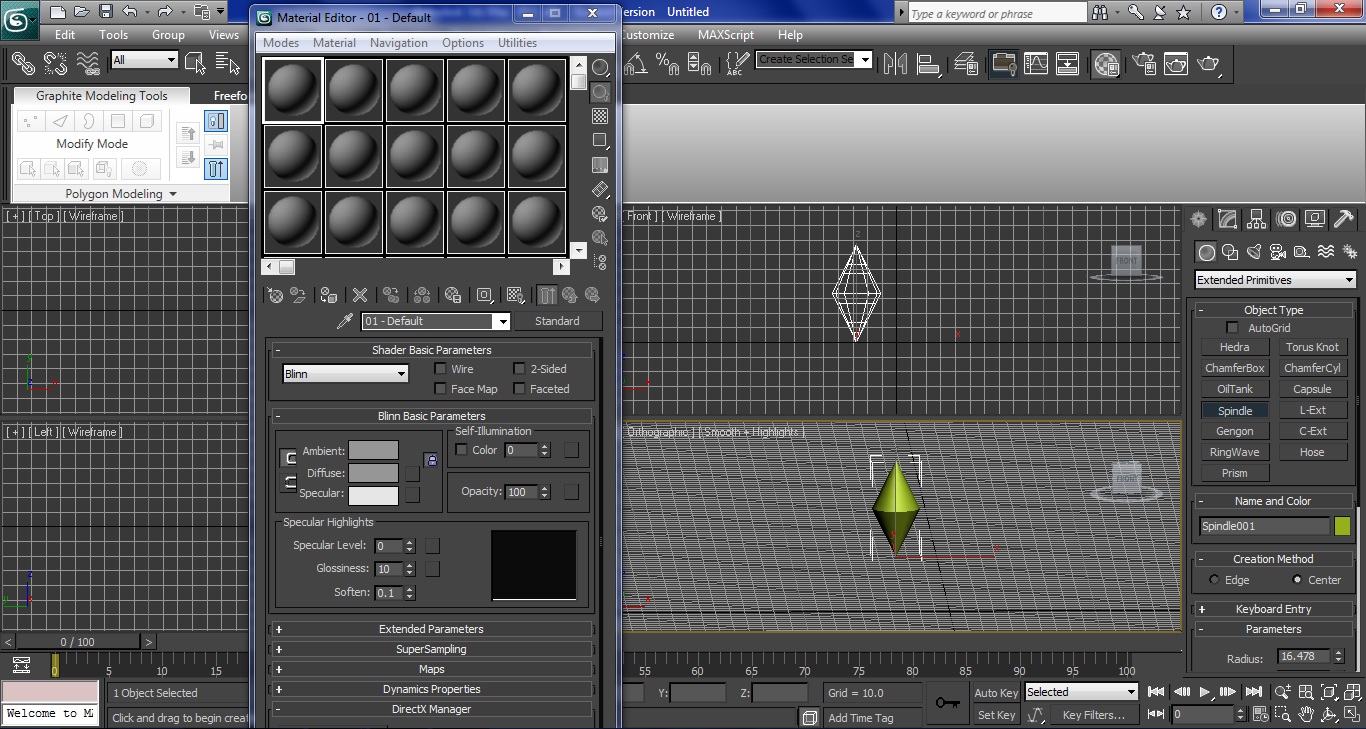Click Put to Library icon

click(453, 295)
